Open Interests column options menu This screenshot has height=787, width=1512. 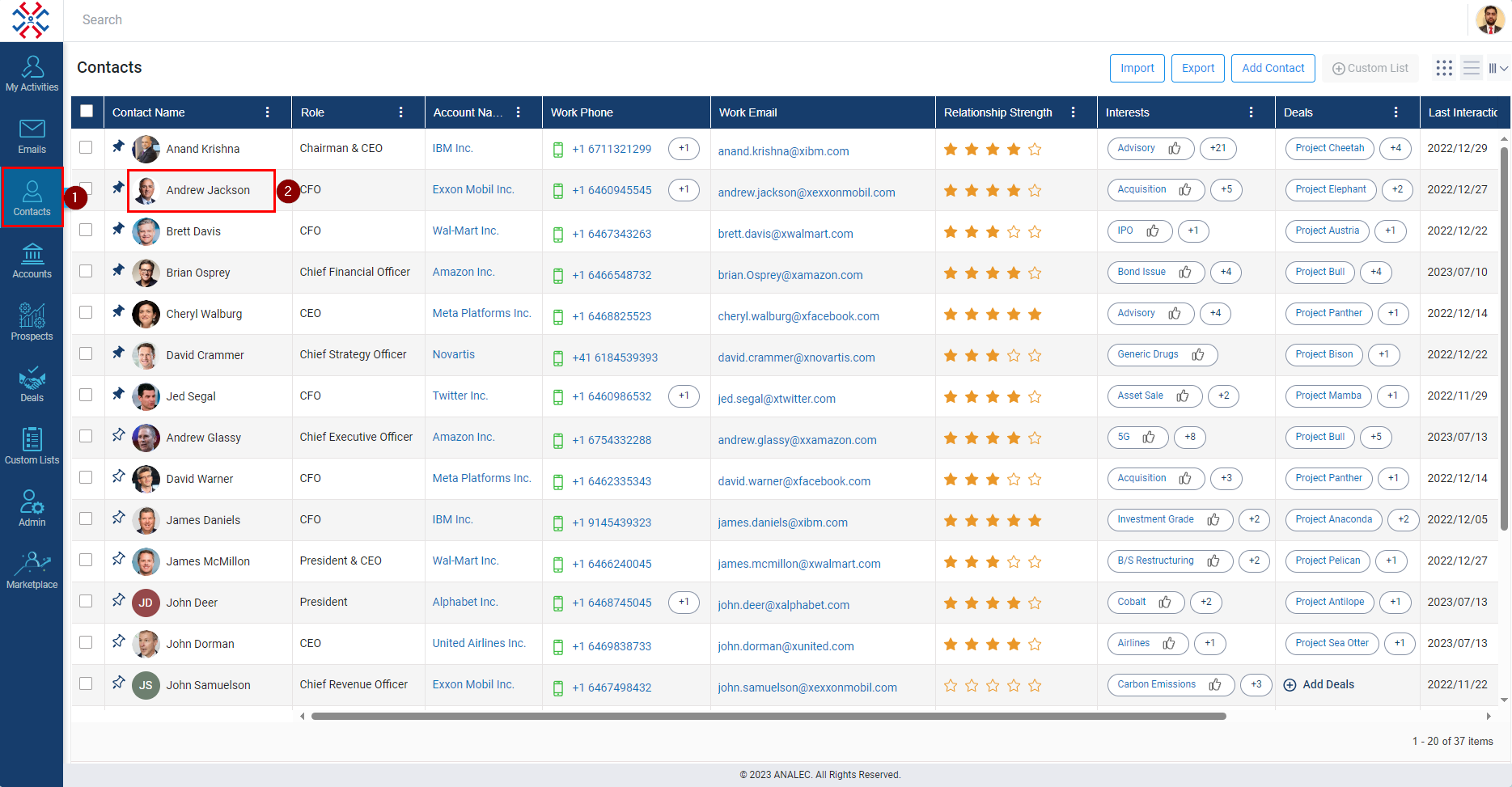click(x=1252, y=112)
